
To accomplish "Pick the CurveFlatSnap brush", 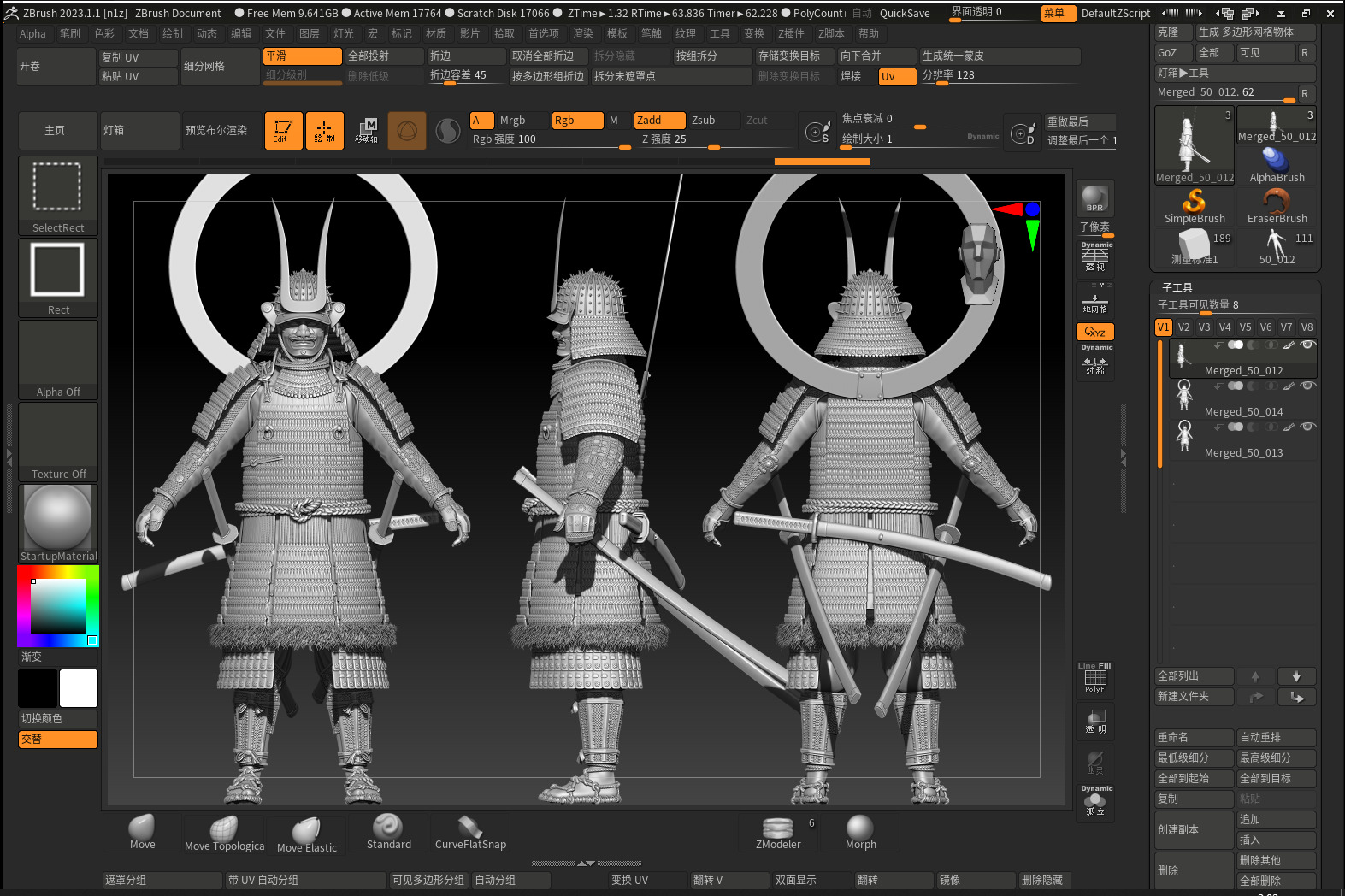I will point(470,832).
